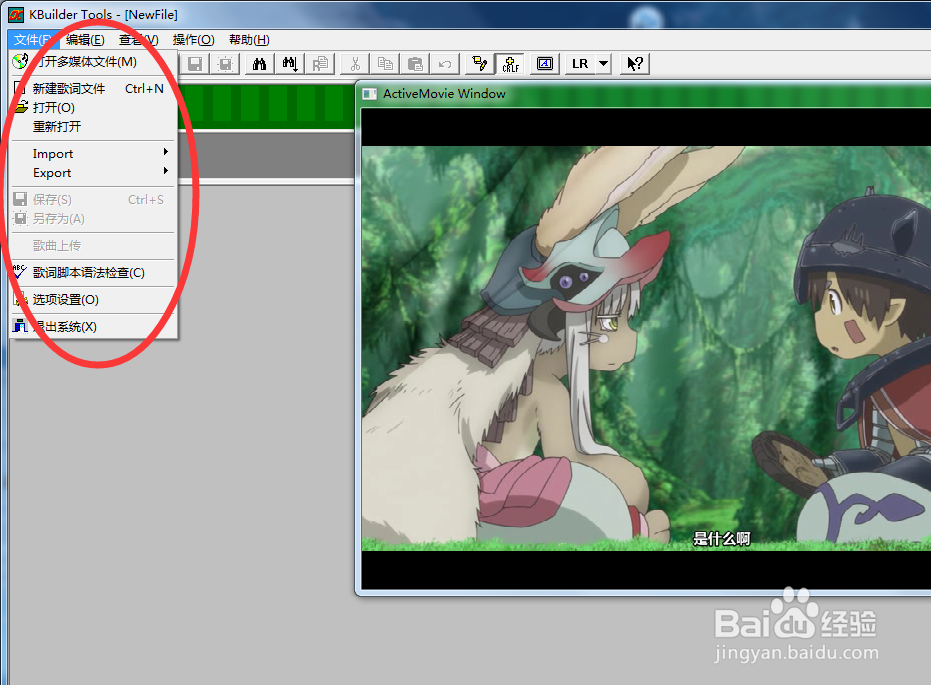Screen dimensions: 931x685
Task: Click the ActiveMovie Window title bar
Action: tap(644, 94)
